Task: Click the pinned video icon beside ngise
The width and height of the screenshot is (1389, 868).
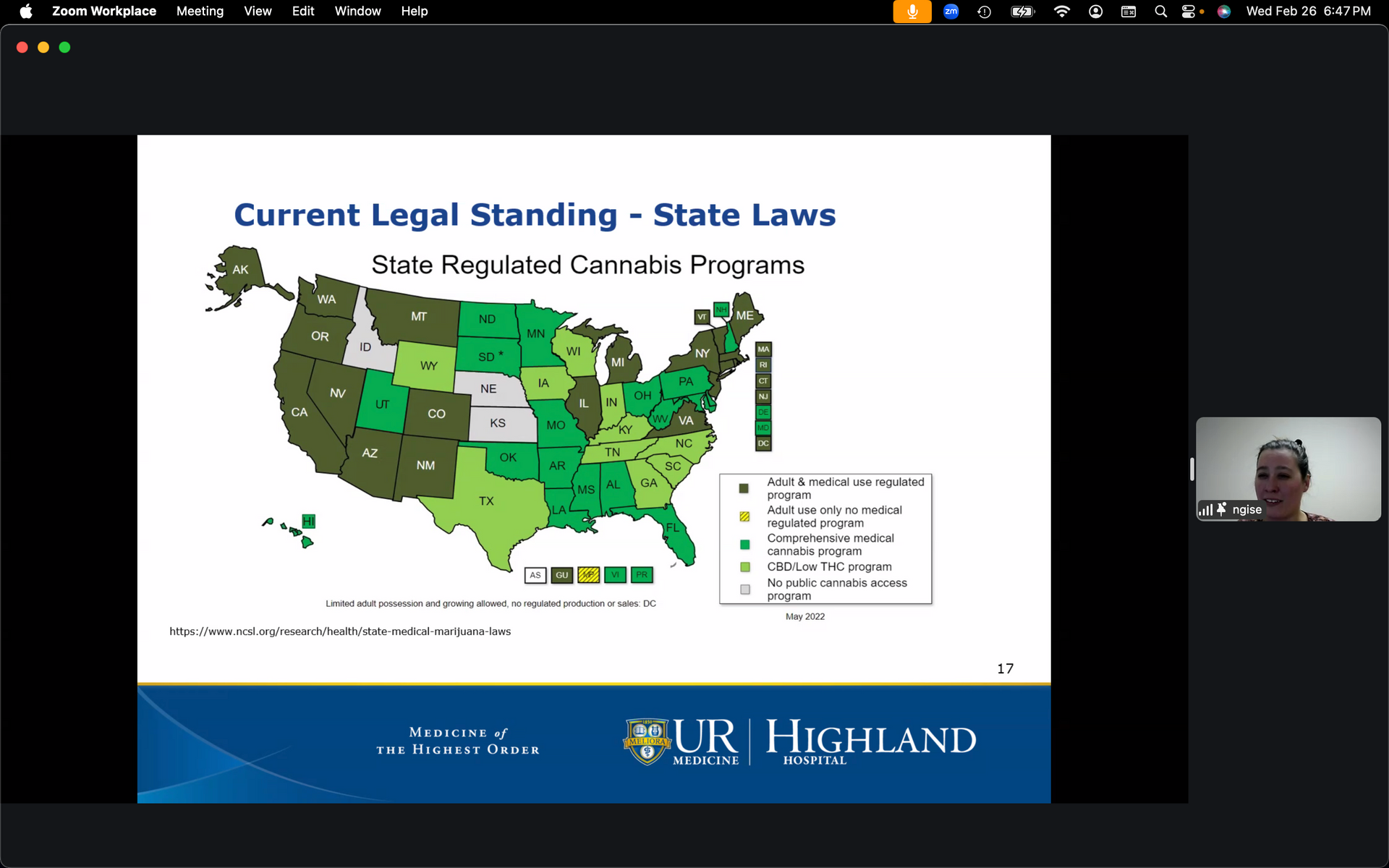Action: coord(1221,509)
